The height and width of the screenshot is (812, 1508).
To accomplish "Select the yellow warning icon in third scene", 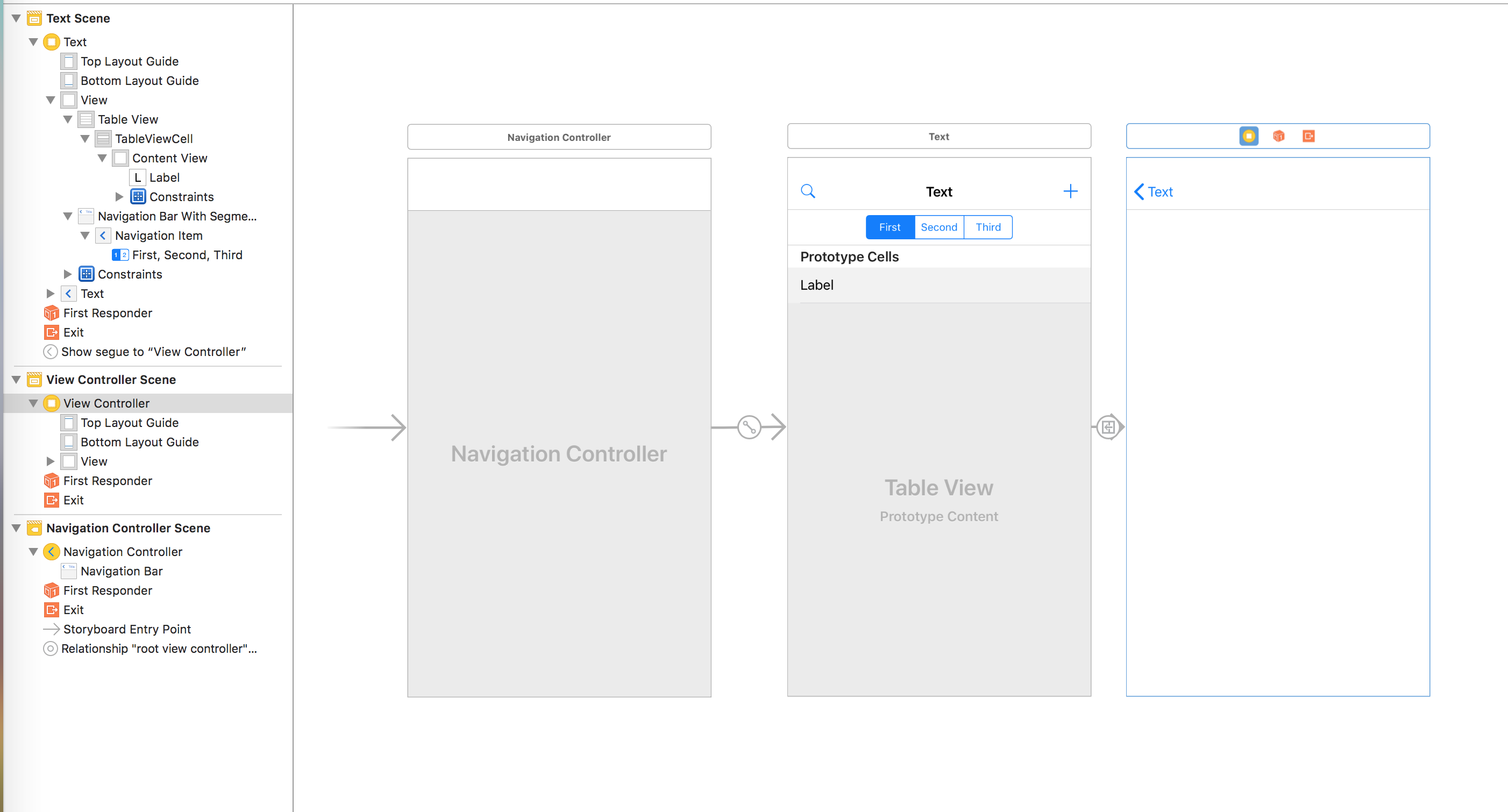I will pos(1249,136).
